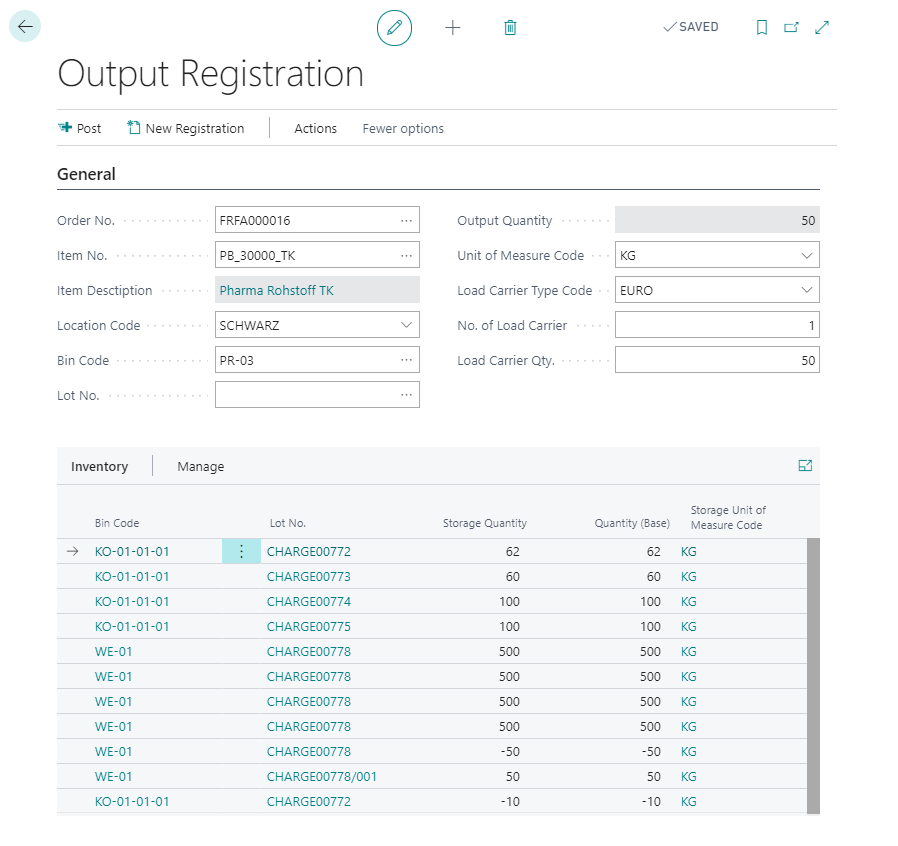Click the Item No. input field
Viewport: 898px width, 846px height.
pos(317,255)
